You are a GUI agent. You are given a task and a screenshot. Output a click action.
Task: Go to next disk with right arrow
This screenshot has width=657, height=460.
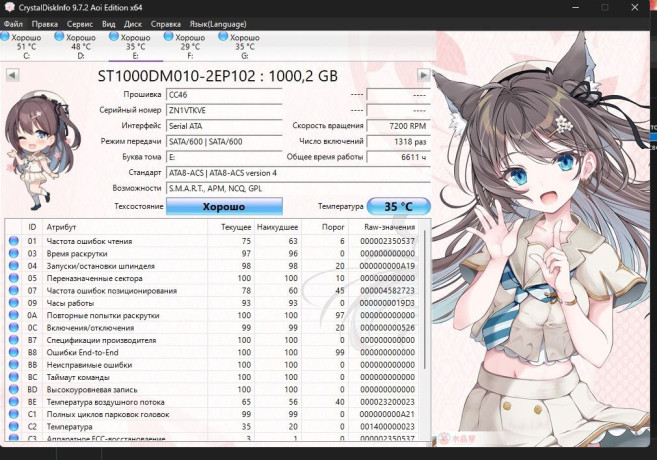[424, 75]
